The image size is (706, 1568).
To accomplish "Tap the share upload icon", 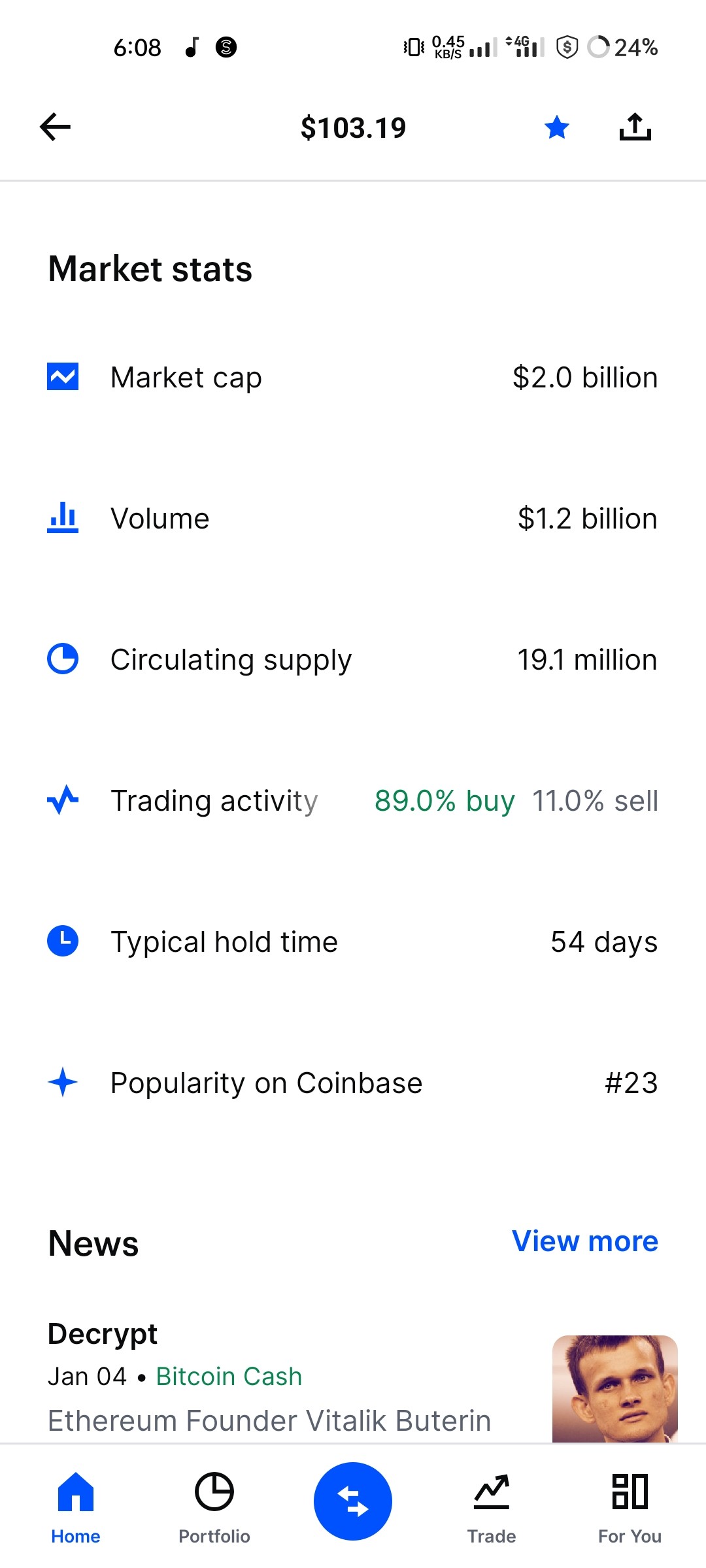I will click(x=635, y=127).
